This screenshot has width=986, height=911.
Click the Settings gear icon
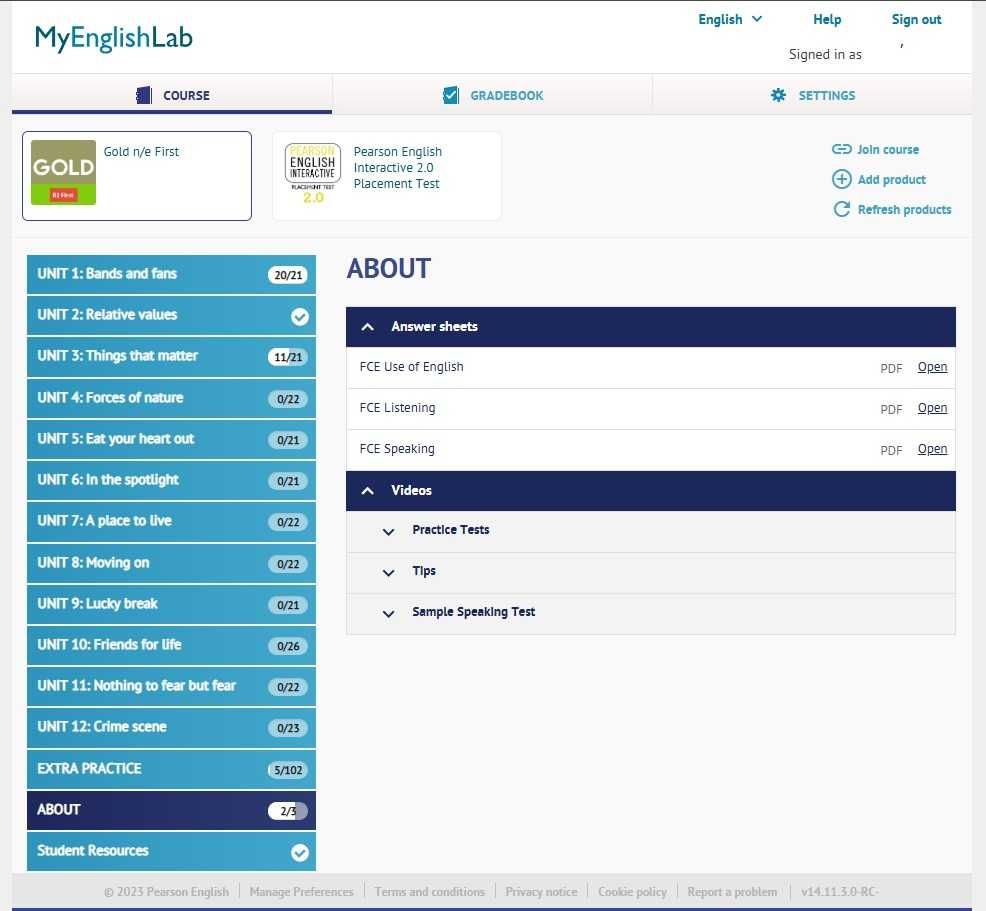[x=778, y=96]
